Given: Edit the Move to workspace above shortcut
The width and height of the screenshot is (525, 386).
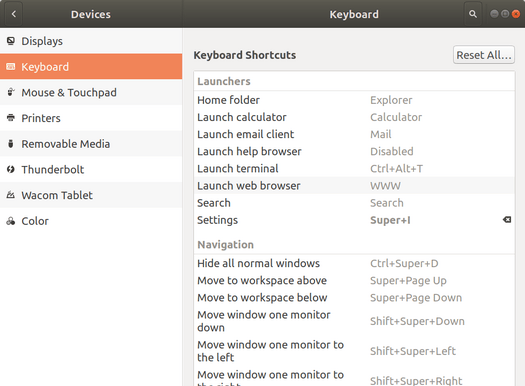Looking at the screenshot, I should (354, 280).
